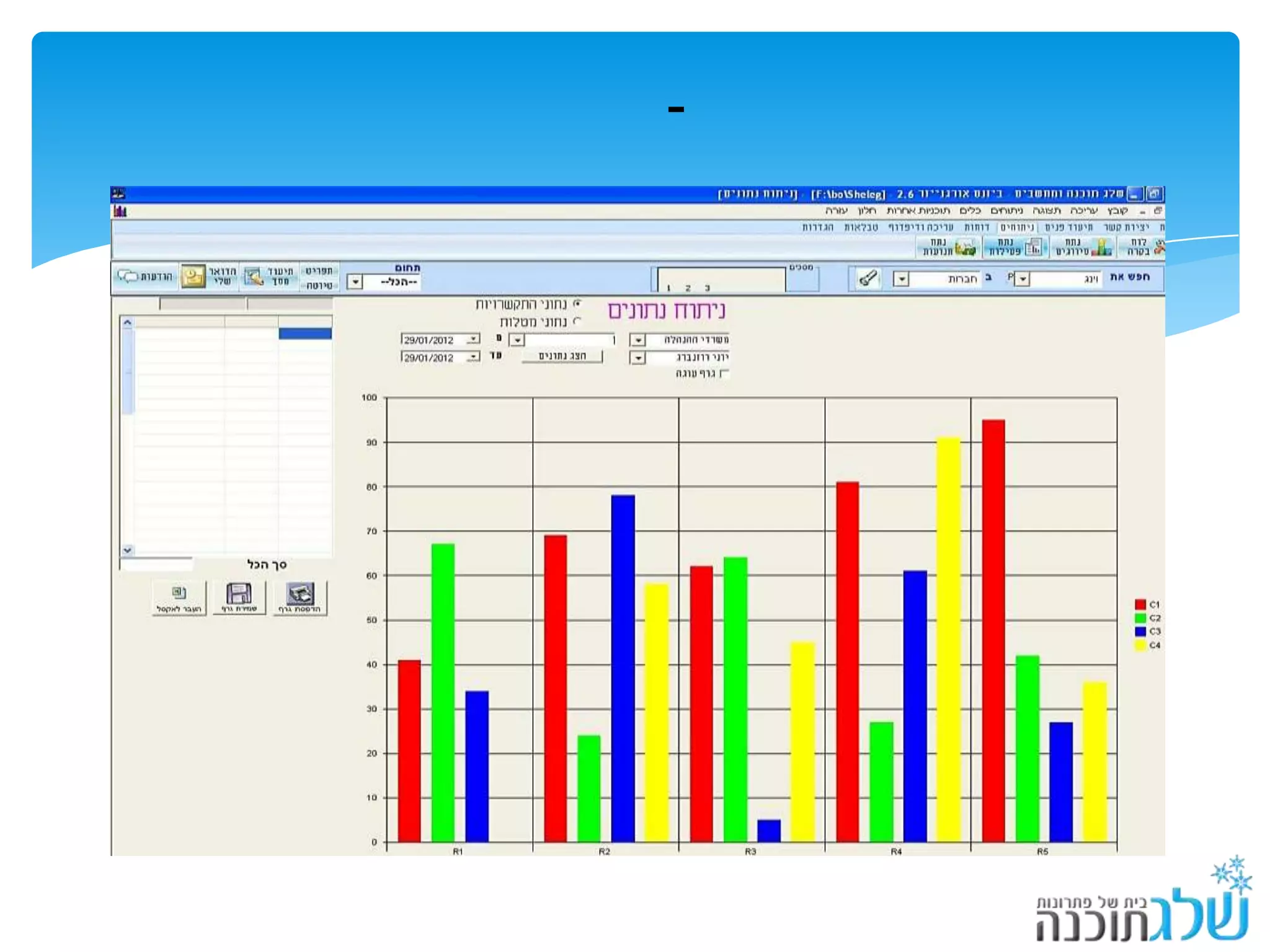The height and width of the screenshot is (952, 1270).
Task: Click the flashlight search icon
Action: pyautogui.click(x=868, y=278)
